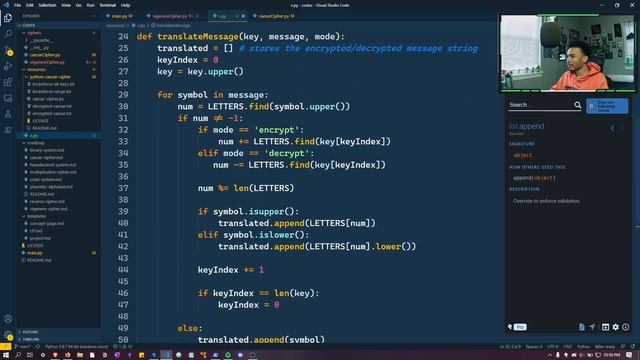Open the Help menu
The image size is (640, 360).
pyautogui.click(x=125, y=5)
